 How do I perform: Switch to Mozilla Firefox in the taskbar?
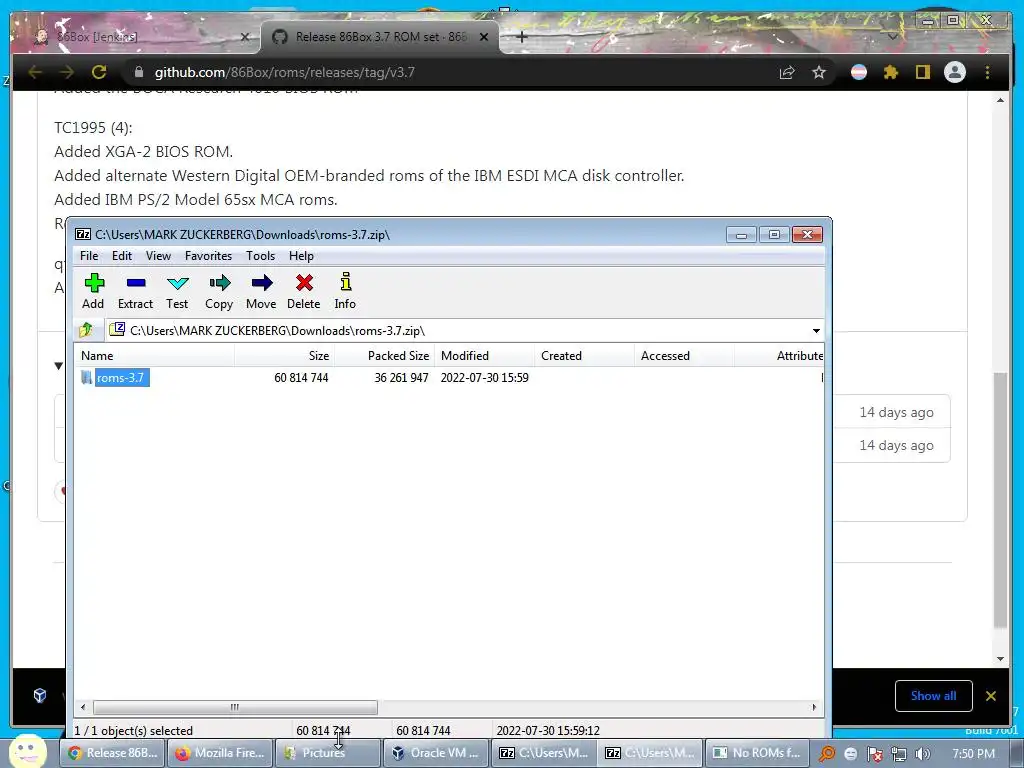(x=220, y=753)
